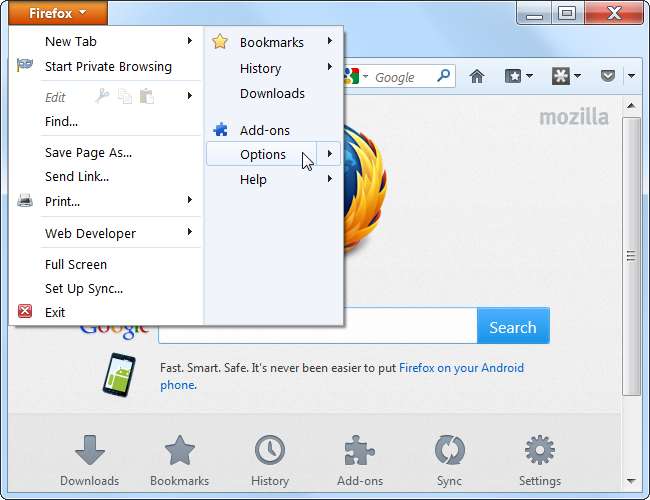Screen dimensions: 650x500
Task: Expand the Edit submenu arrow
Action: click(189, 96)
